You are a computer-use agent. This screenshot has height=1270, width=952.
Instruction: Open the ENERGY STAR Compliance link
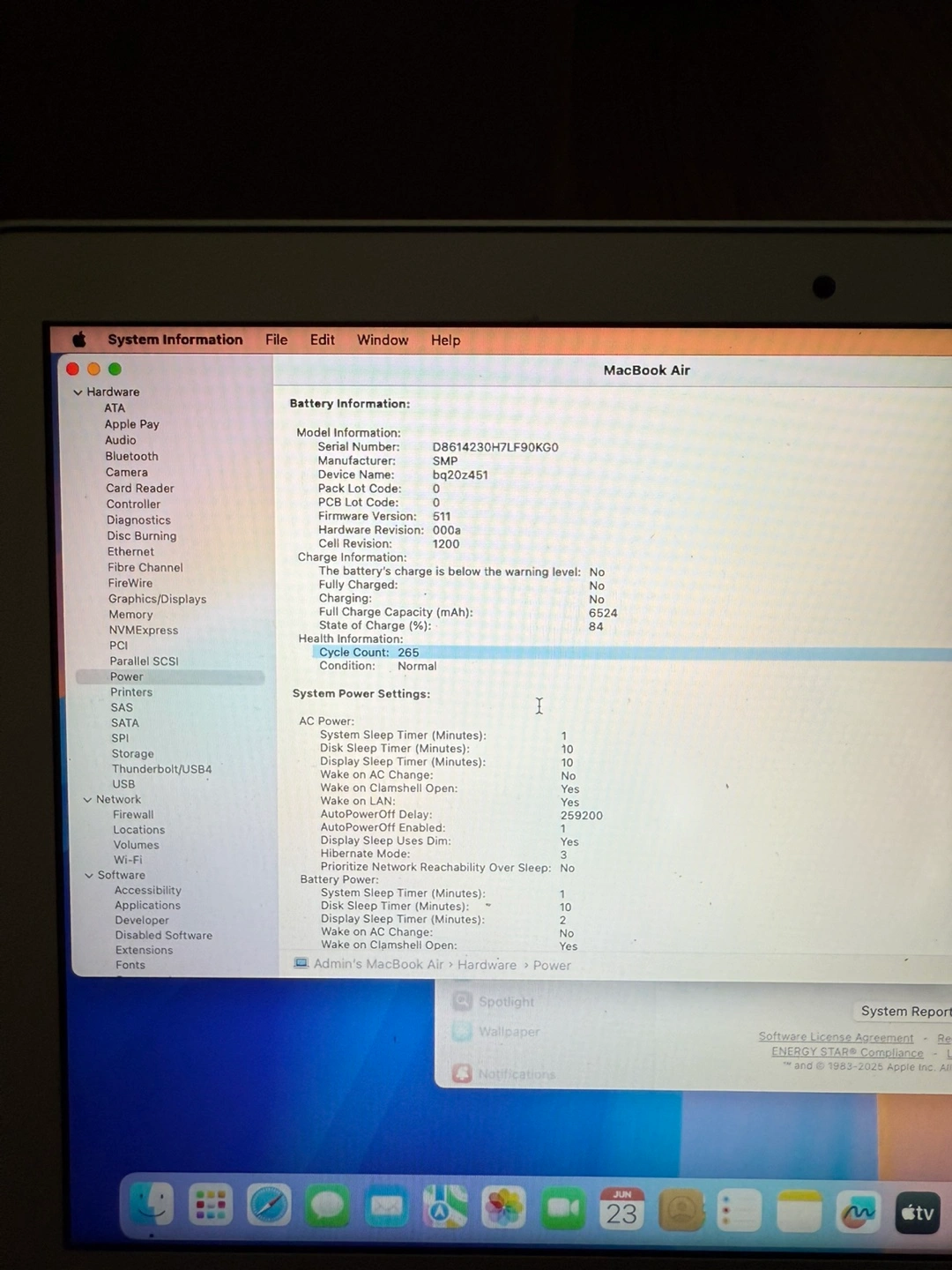click(848, 1052)
